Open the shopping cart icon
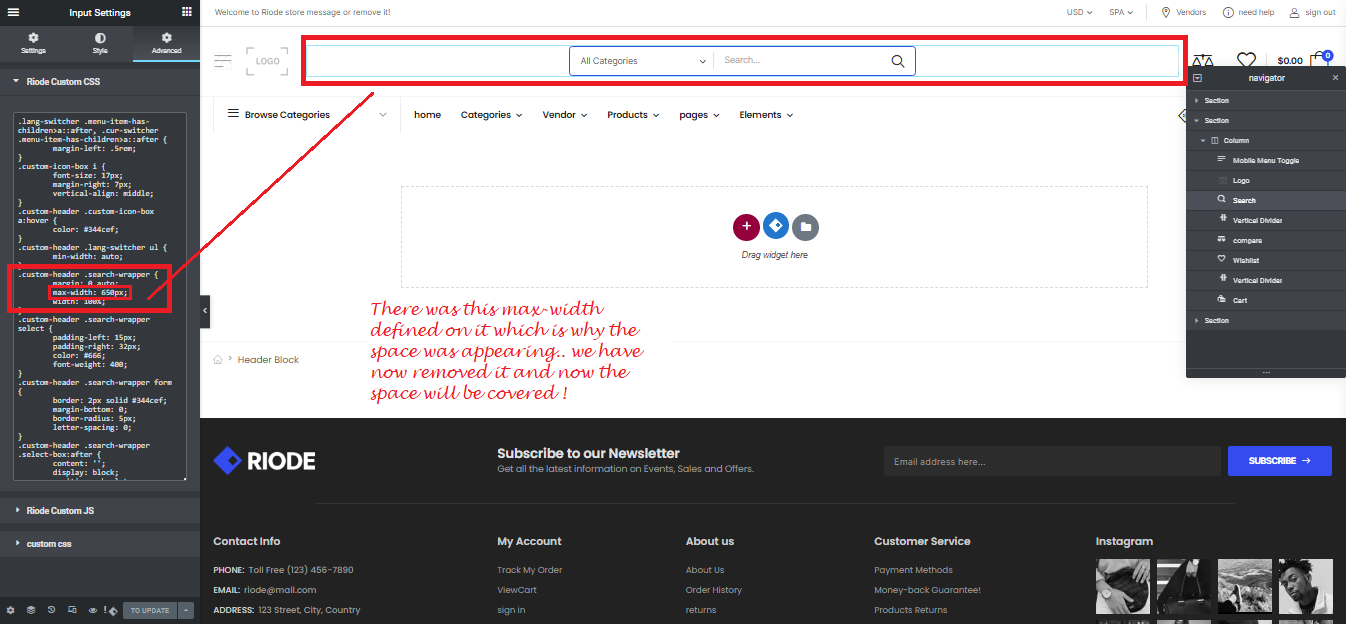1346x624 pixels. point(1320,59)
